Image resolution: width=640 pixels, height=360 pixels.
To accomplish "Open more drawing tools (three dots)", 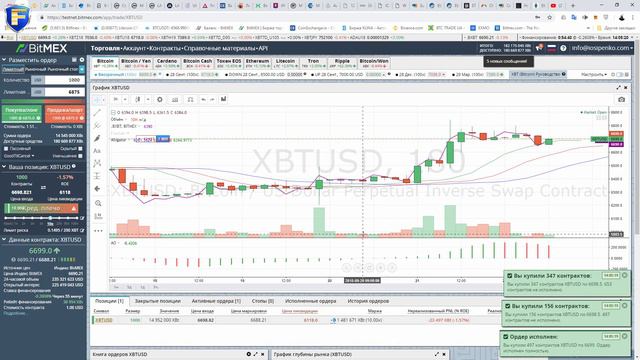I will (98, 231).
